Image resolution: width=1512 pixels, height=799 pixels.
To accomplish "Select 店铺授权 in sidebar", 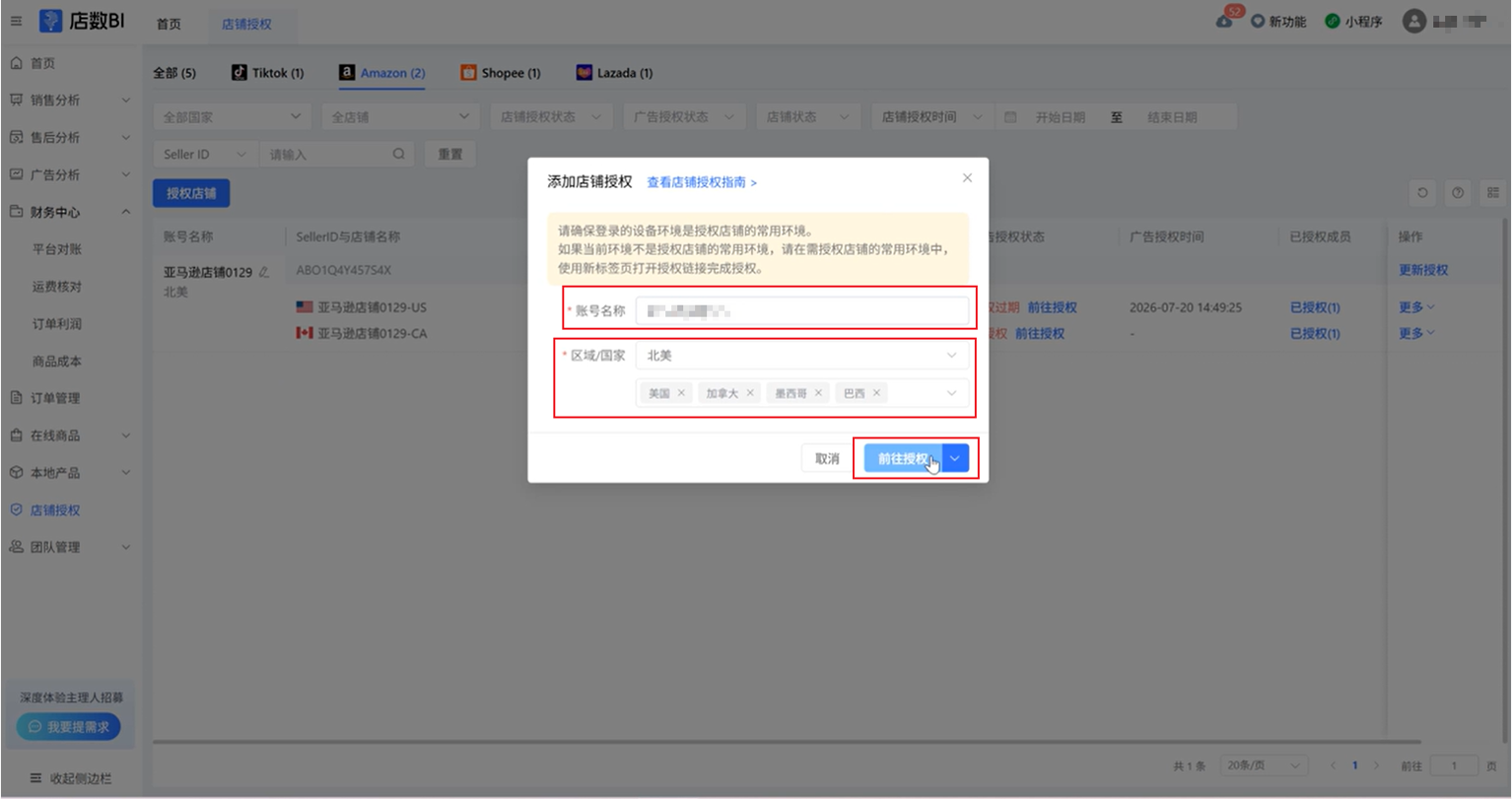I will point(55,510).
